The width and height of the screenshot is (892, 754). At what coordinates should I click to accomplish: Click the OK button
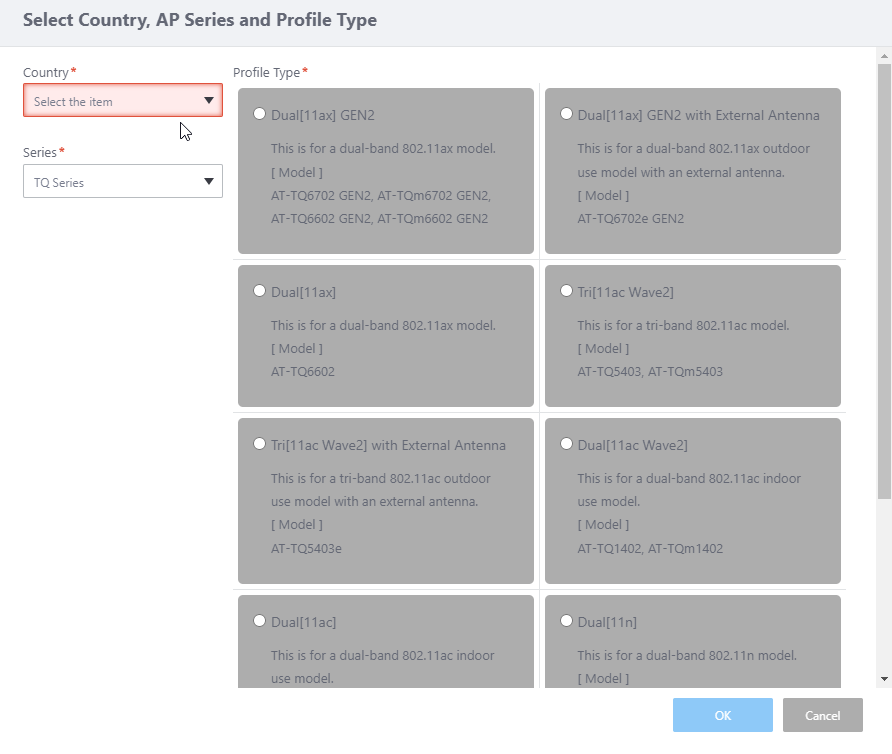click(x=722, y=715)
